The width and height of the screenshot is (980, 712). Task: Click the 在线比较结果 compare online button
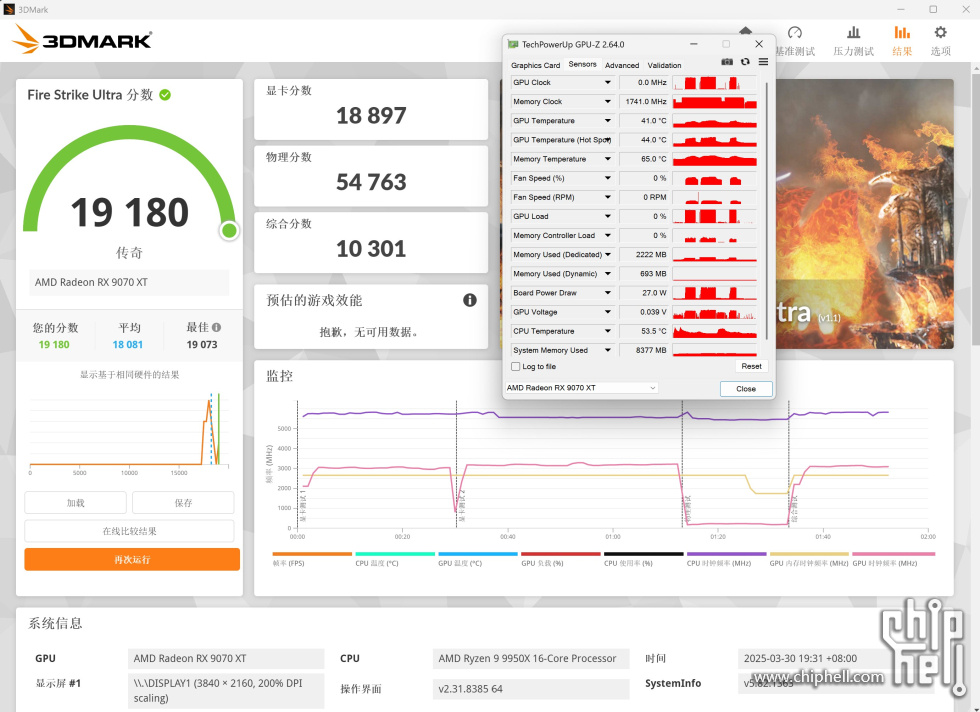click(129, 531)
